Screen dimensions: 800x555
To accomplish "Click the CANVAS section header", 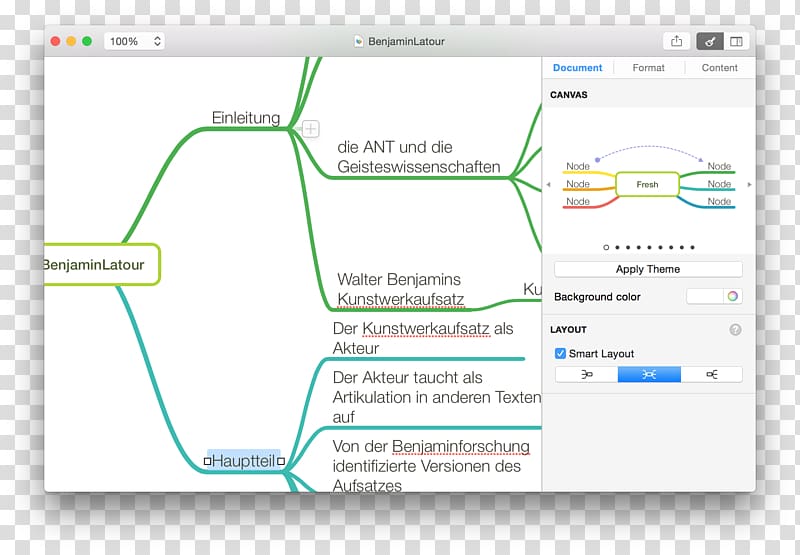I will pos(568,95).
